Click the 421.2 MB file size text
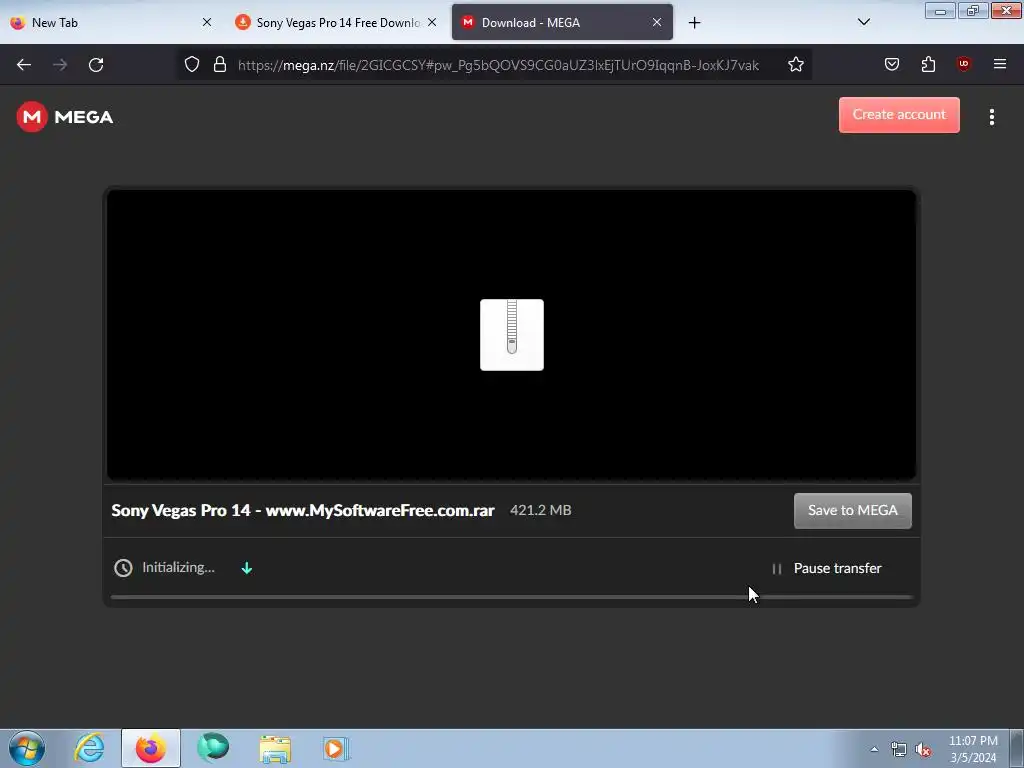This screenshot has width=1024, height=768. click(540, 510)
